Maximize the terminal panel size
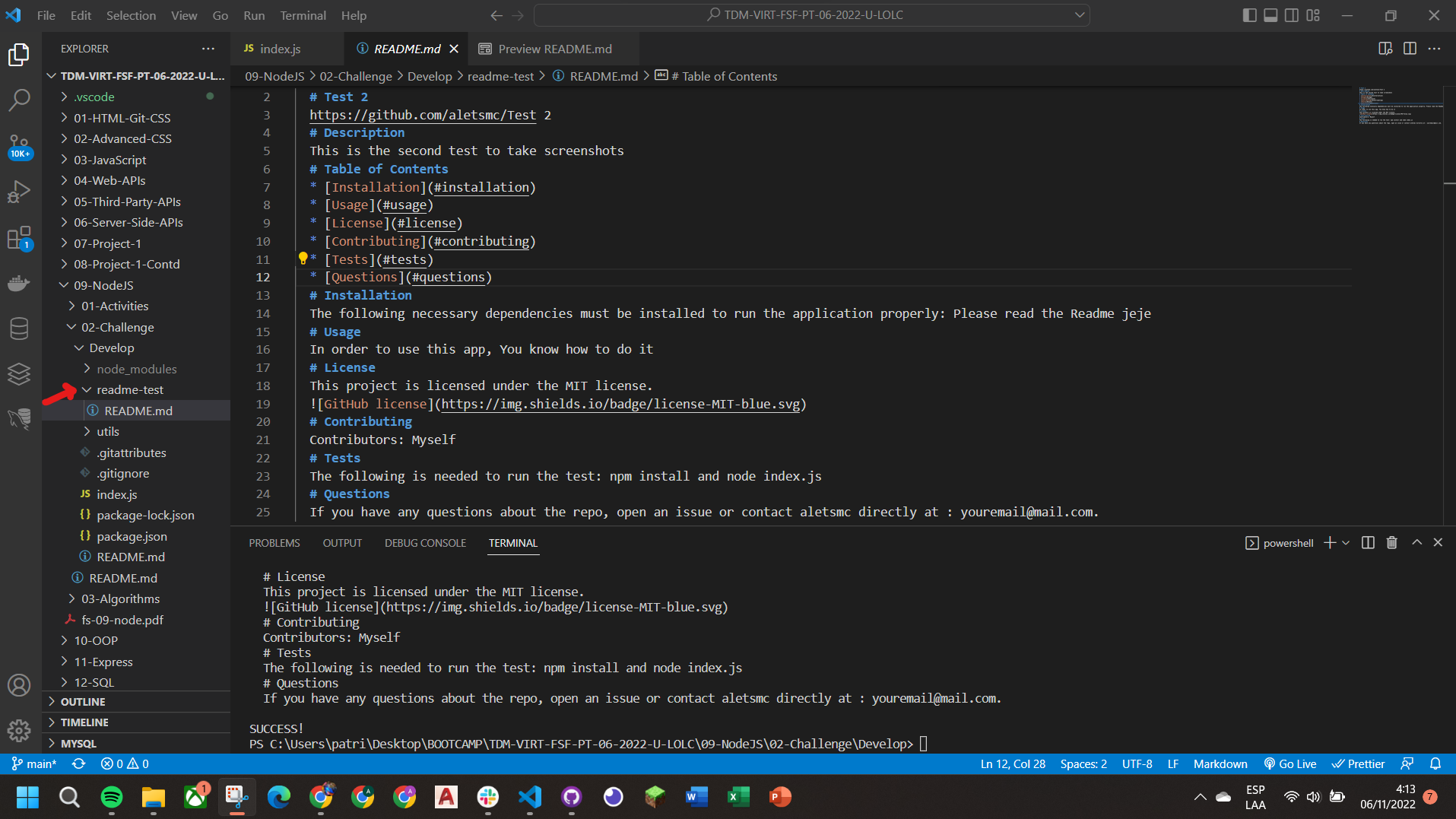The image size is (1456, 819). [1416, 543]
